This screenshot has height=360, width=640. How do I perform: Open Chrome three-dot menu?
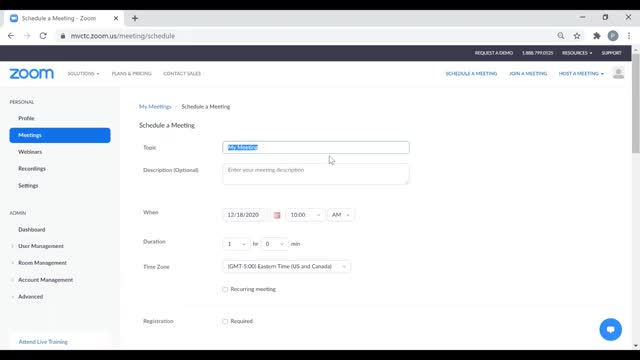tap(629, 36)
